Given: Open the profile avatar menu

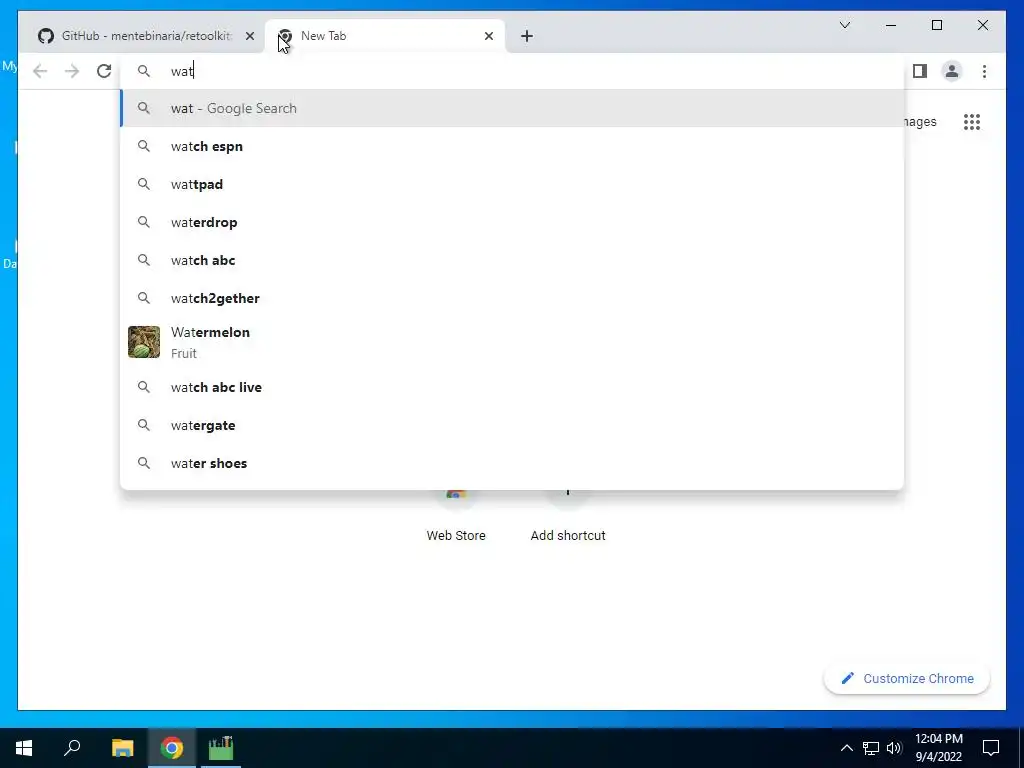Looking at the screenshot, I should click(952, 71).
